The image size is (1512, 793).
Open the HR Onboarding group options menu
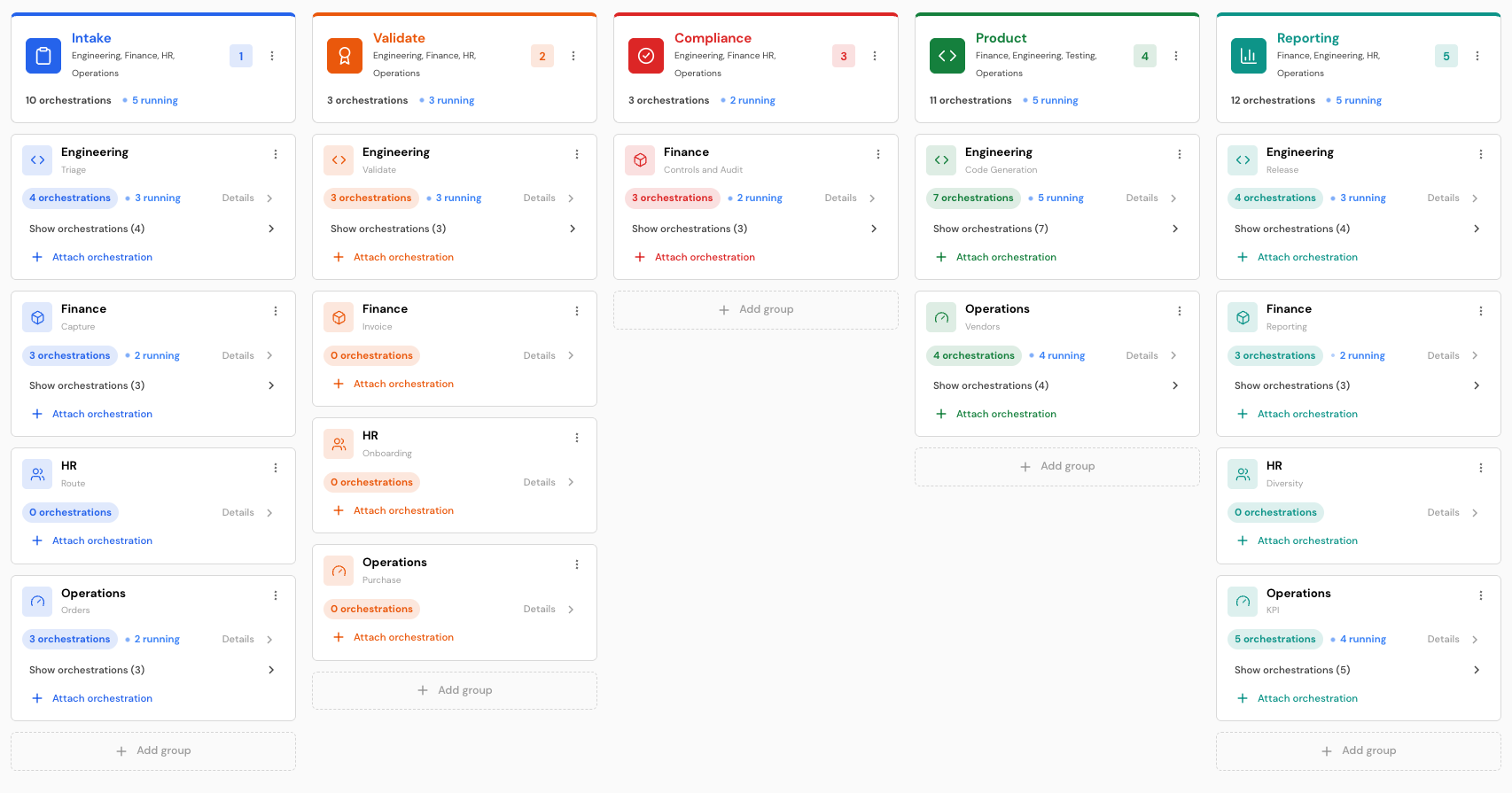(577, 438)
